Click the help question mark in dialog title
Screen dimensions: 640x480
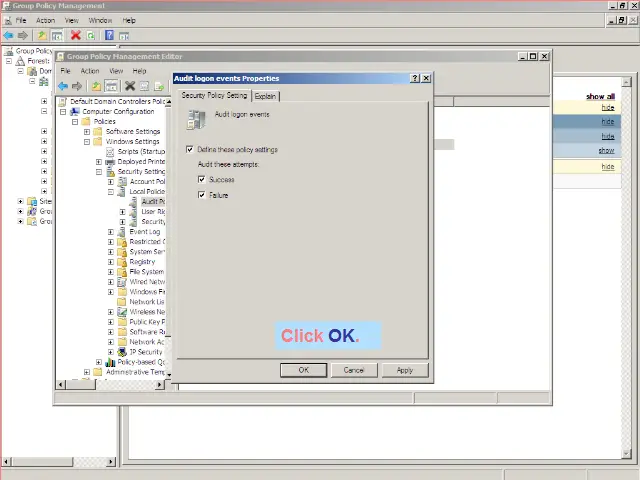(415, 78)
